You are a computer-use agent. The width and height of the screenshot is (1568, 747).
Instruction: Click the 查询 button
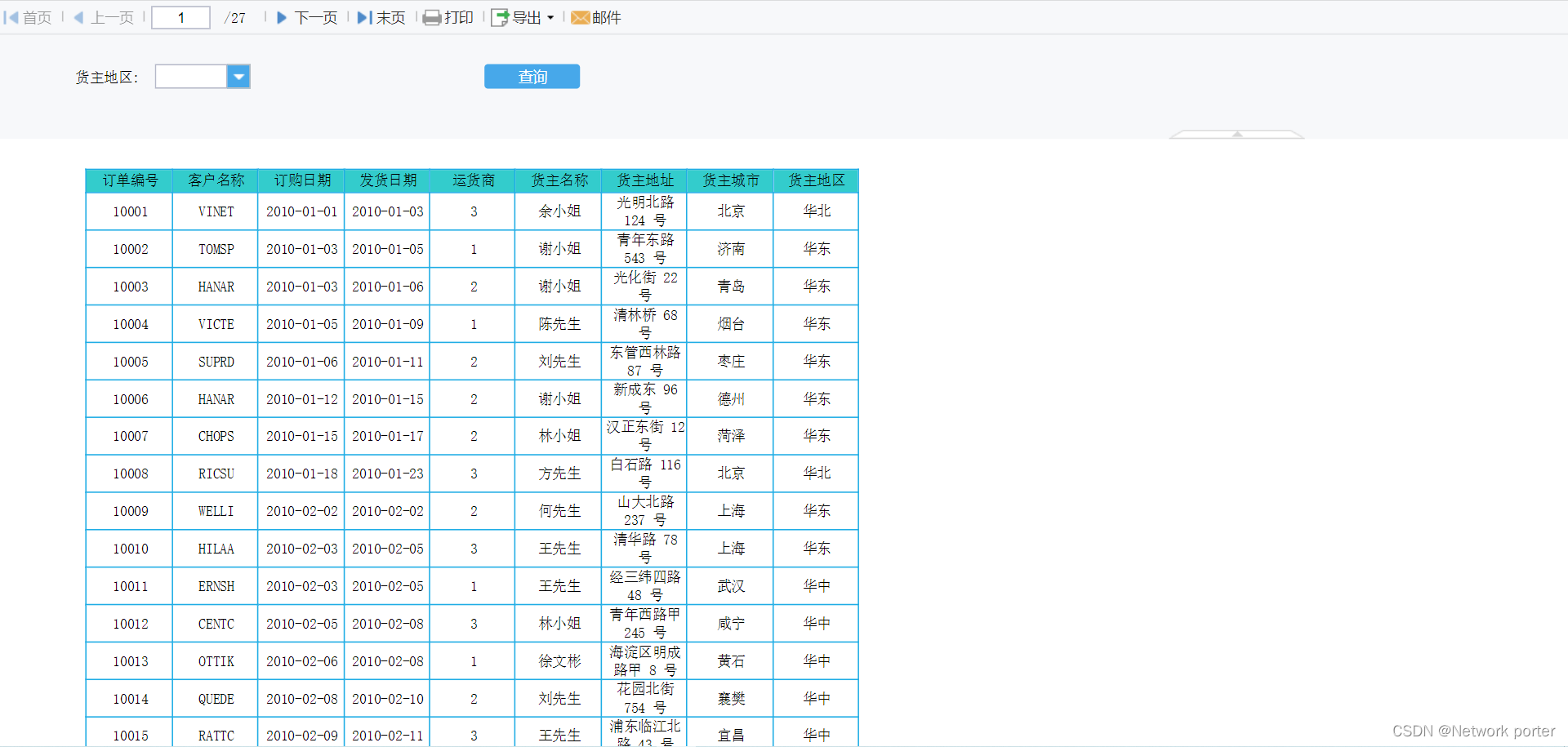coord(532,77)
